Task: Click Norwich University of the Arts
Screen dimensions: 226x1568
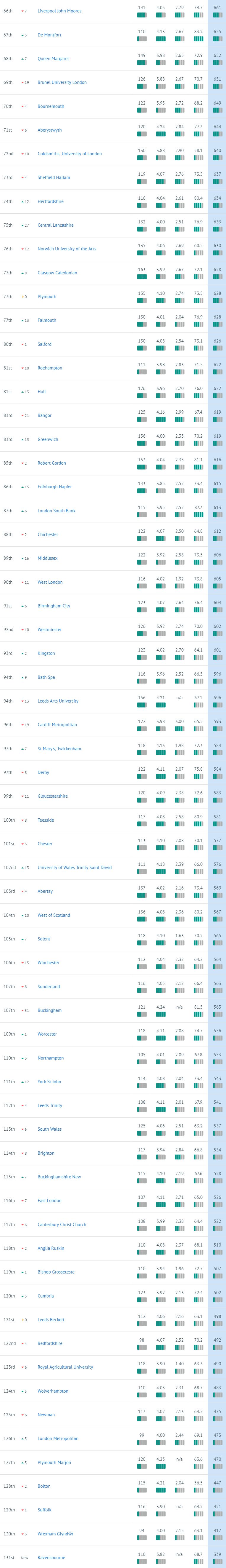Action: coord(67,249)
